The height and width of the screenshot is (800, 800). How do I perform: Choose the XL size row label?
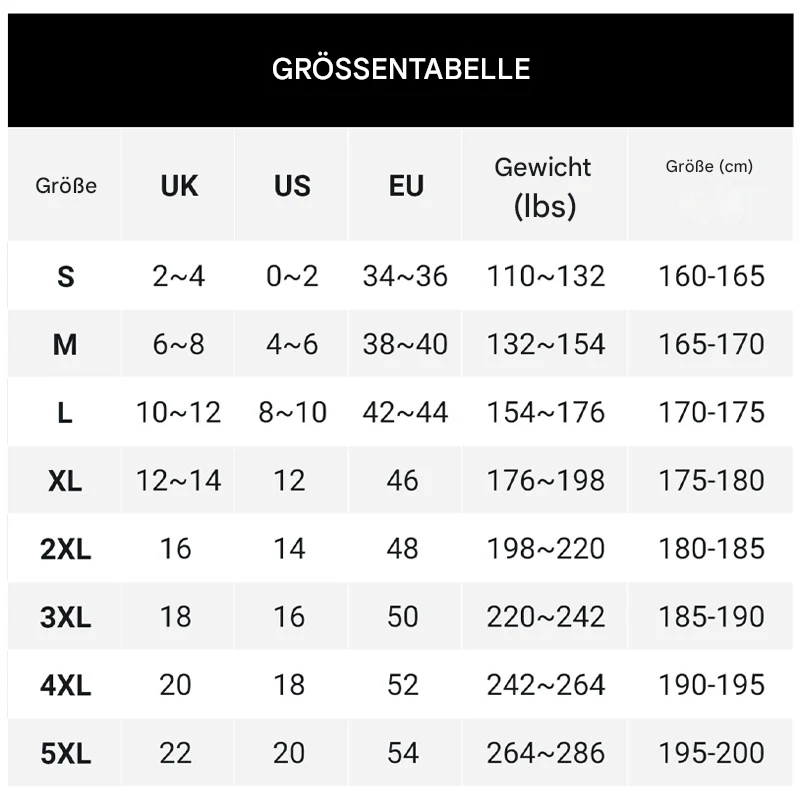[x=65, y=481]
